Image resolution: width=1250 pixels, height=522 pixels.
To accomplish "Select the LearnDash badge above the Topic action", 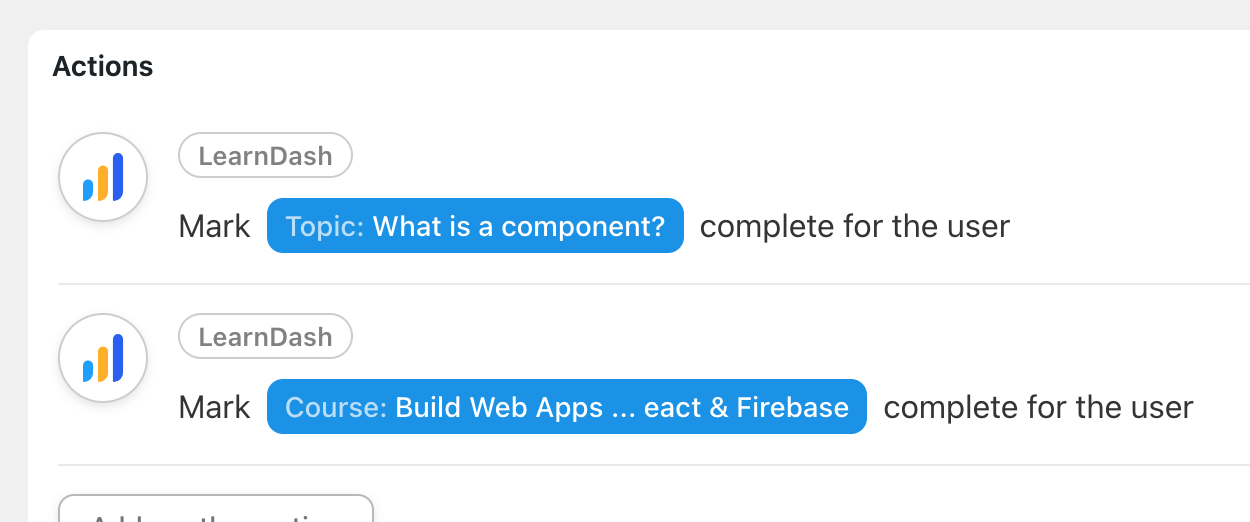I will (265, 156).
